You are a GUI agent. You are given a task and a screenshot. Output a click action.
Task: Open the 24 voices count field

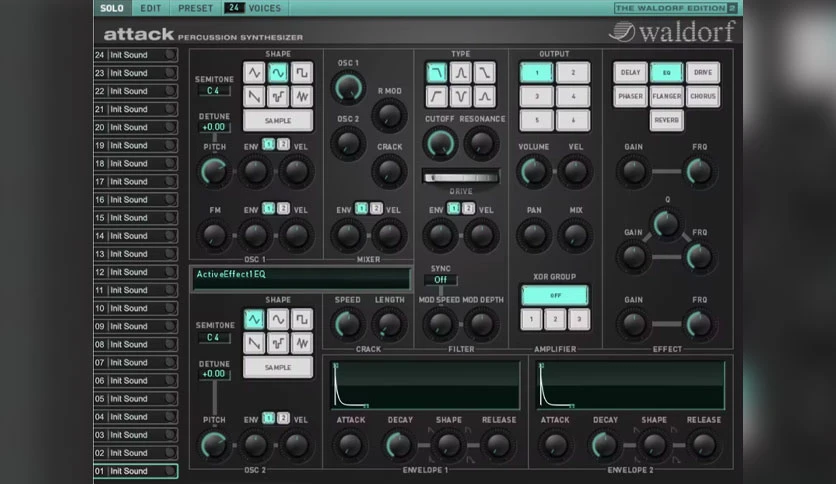[234, 8]
